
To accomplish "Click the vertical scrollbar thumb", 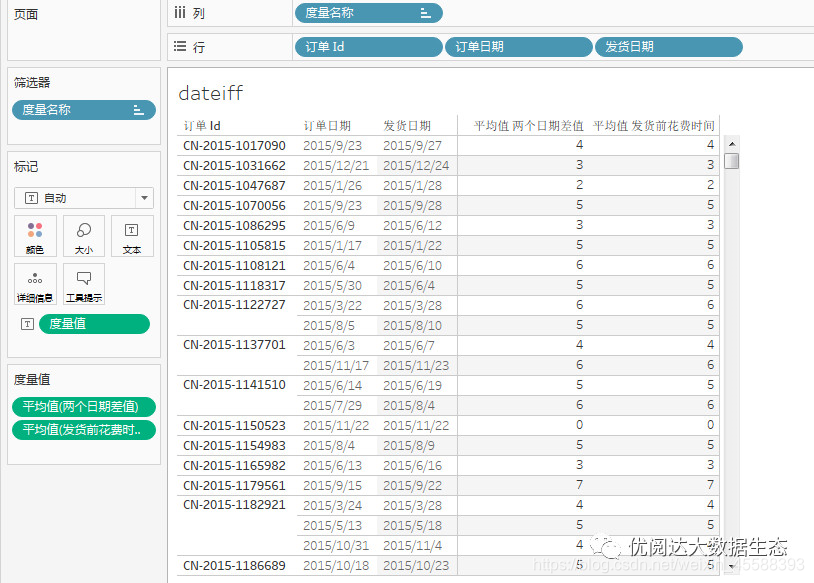I will (x=731, y=161).
